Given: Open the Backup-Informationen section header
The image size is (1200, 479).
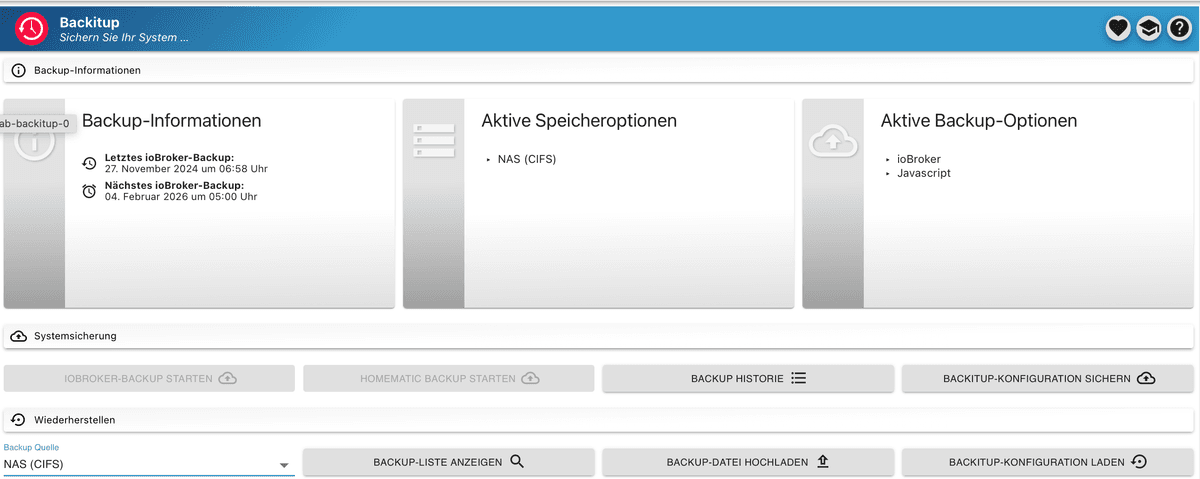Looking at the screenshot, I should pyautogui.click(x=598, y=71).
